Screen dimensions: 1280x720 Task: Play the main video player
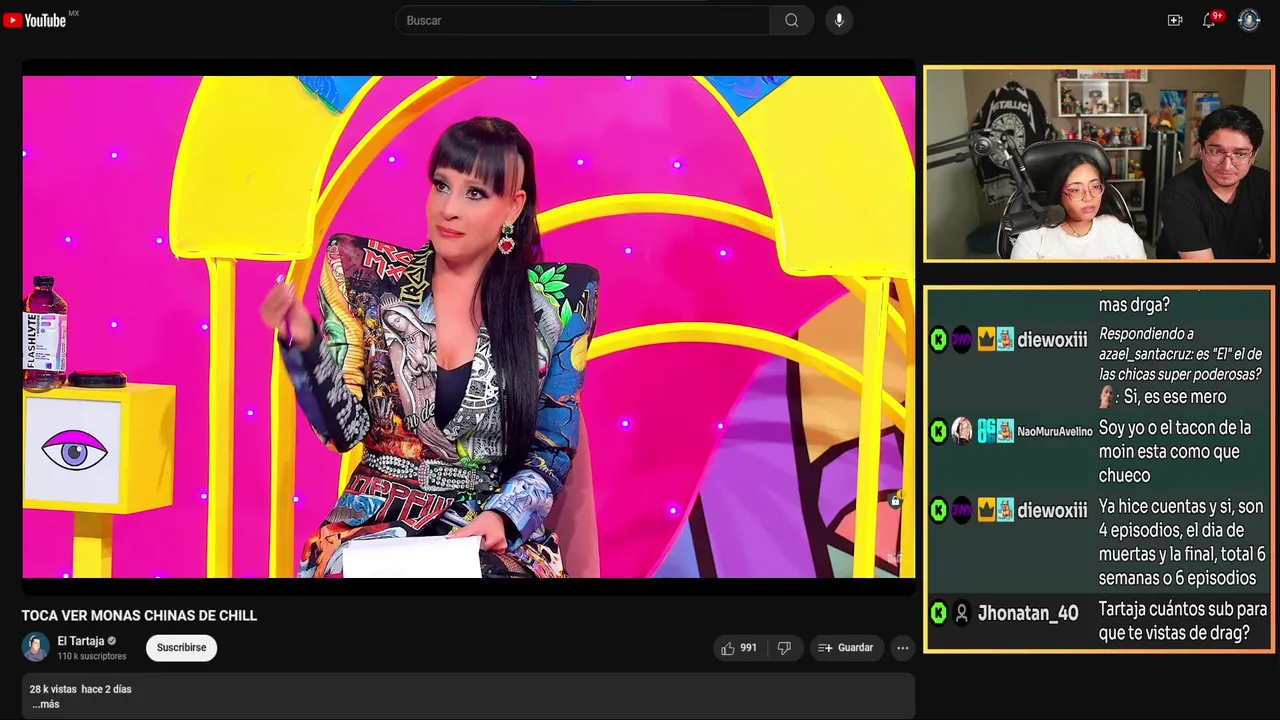[468, 327]
